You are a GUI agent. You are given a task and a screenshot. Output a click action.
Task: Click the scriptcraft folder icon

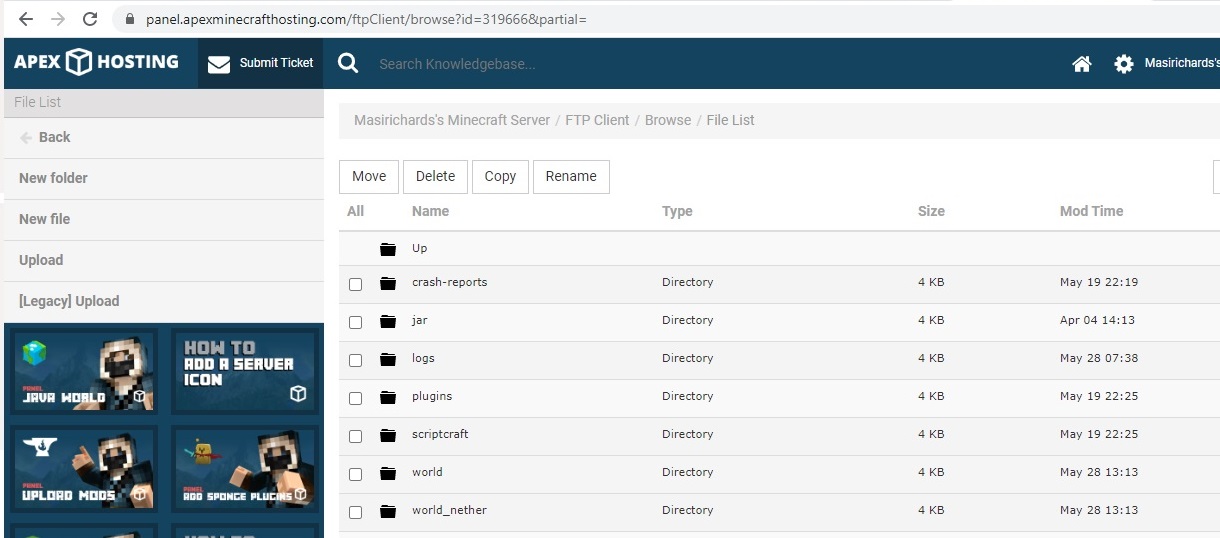388,435
